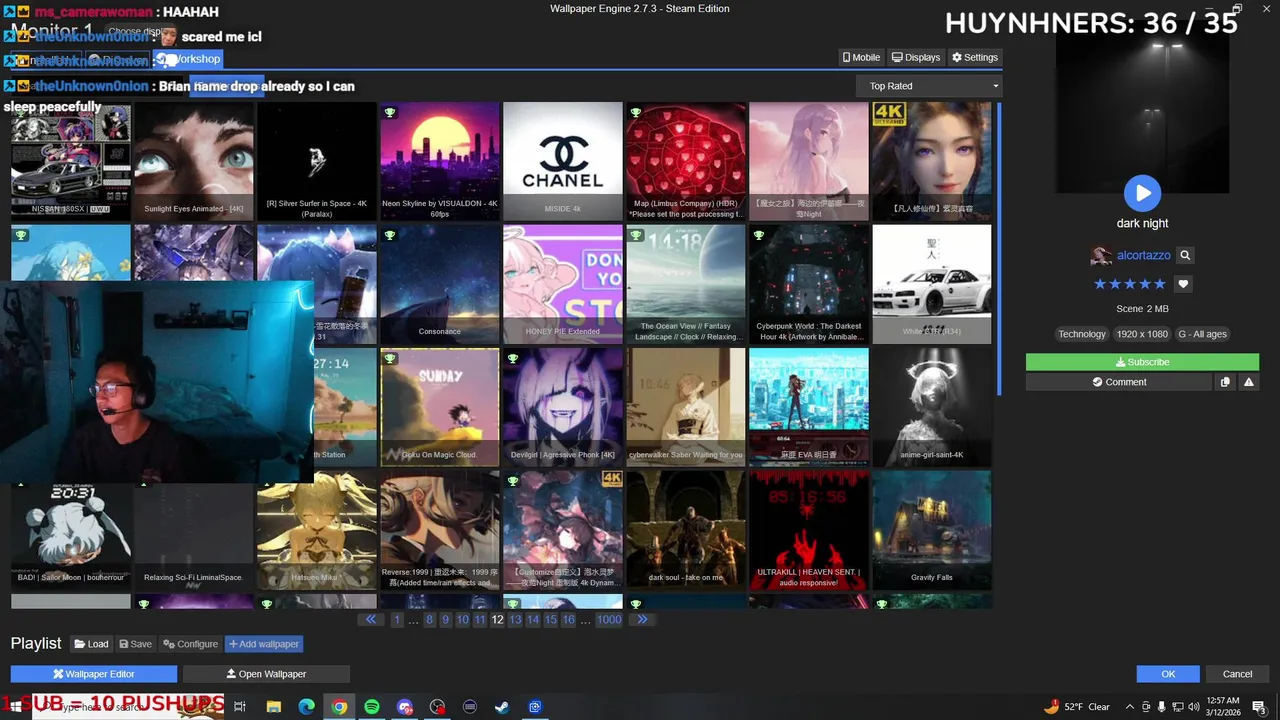Select the Consonance wallpaper
The width and height of the screenshot is (1280, 720).
pos(440,284)
